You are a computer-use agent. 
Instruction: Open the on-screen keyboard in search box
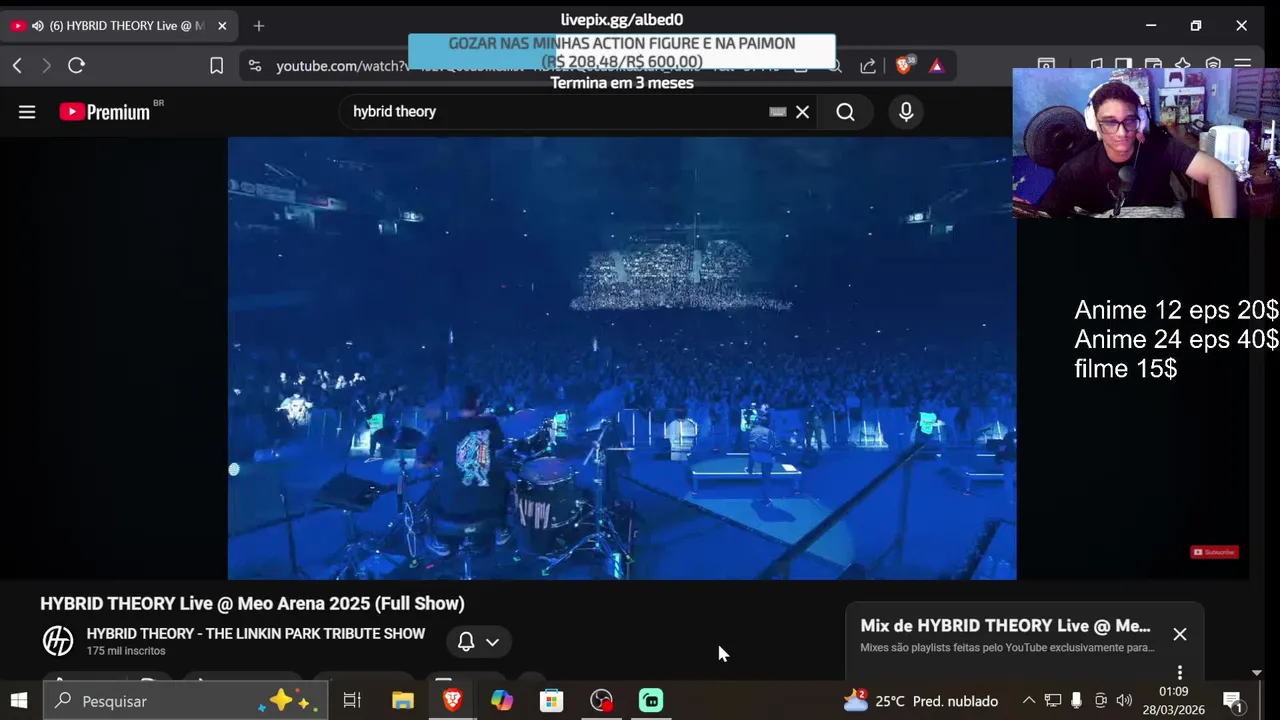778,112
